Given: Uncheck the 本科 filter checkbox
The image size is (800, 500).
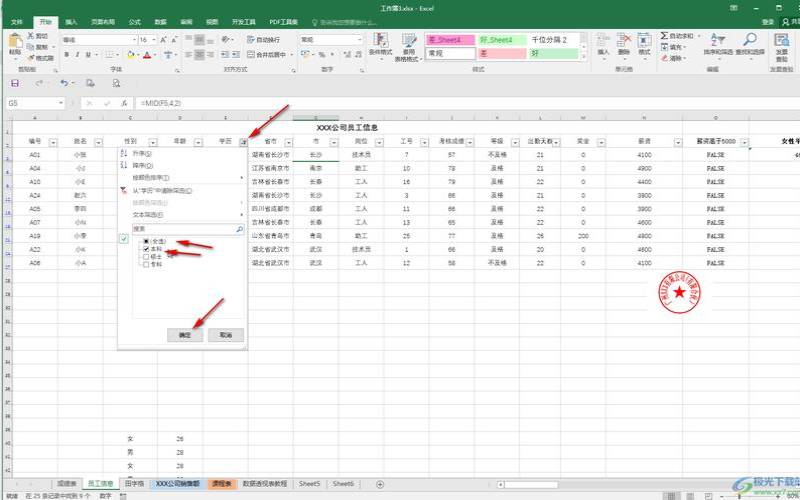Looking at the screenshot, I should pos(146,249).
